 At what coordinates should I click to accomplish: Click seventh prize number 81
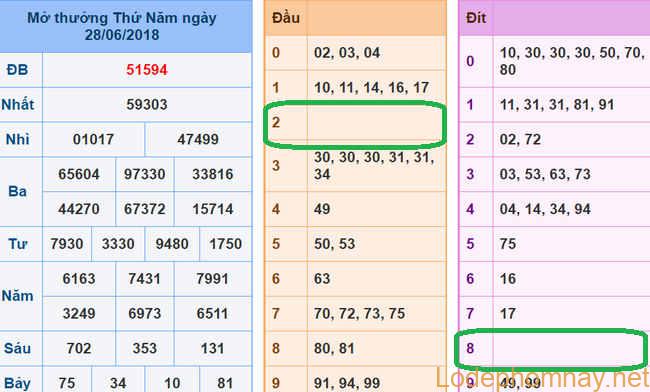tap(225, 383)
